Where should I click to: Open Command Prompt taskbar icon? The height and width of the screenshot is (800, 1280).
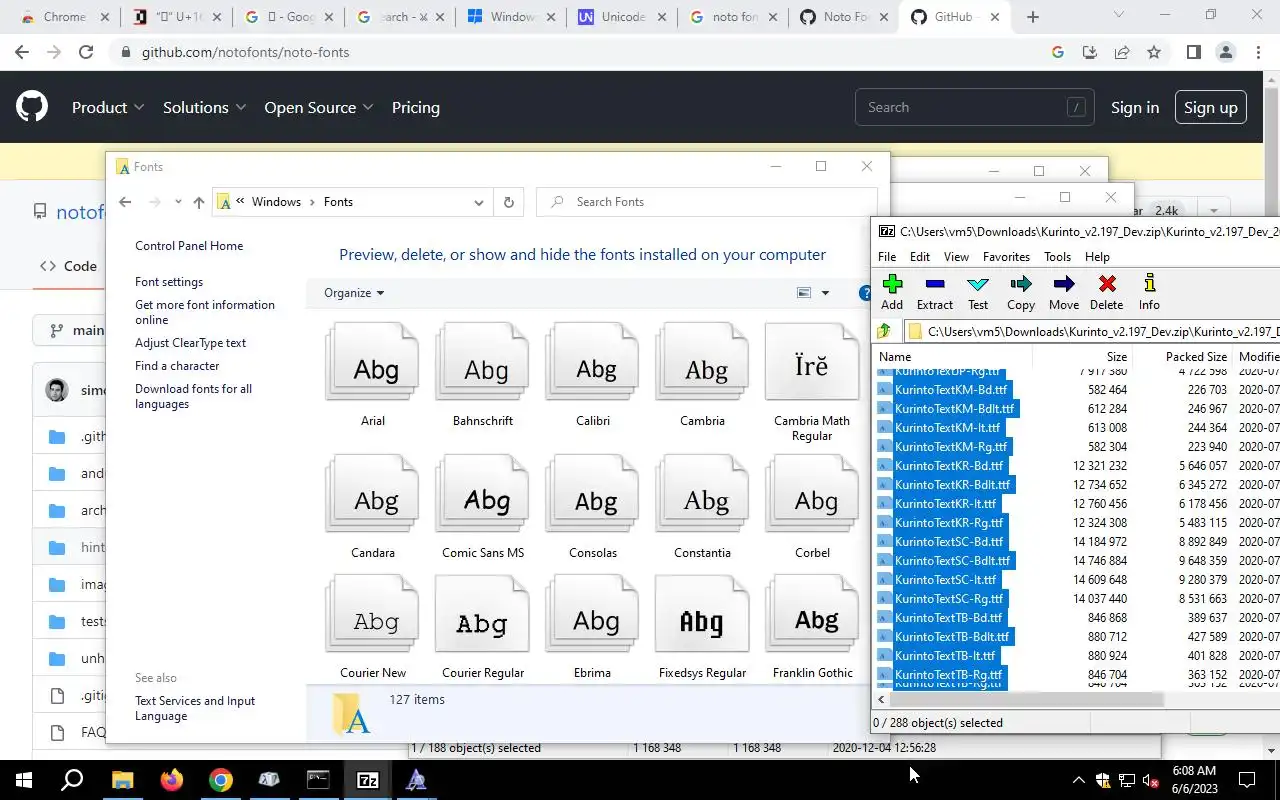click(x=318, y=780)
